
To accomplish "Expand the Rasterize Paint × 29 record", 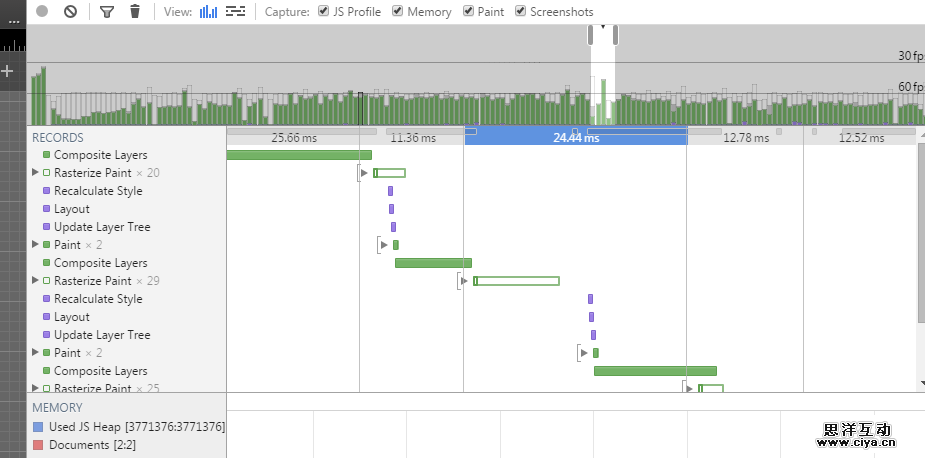I will (x=36, y=281).
